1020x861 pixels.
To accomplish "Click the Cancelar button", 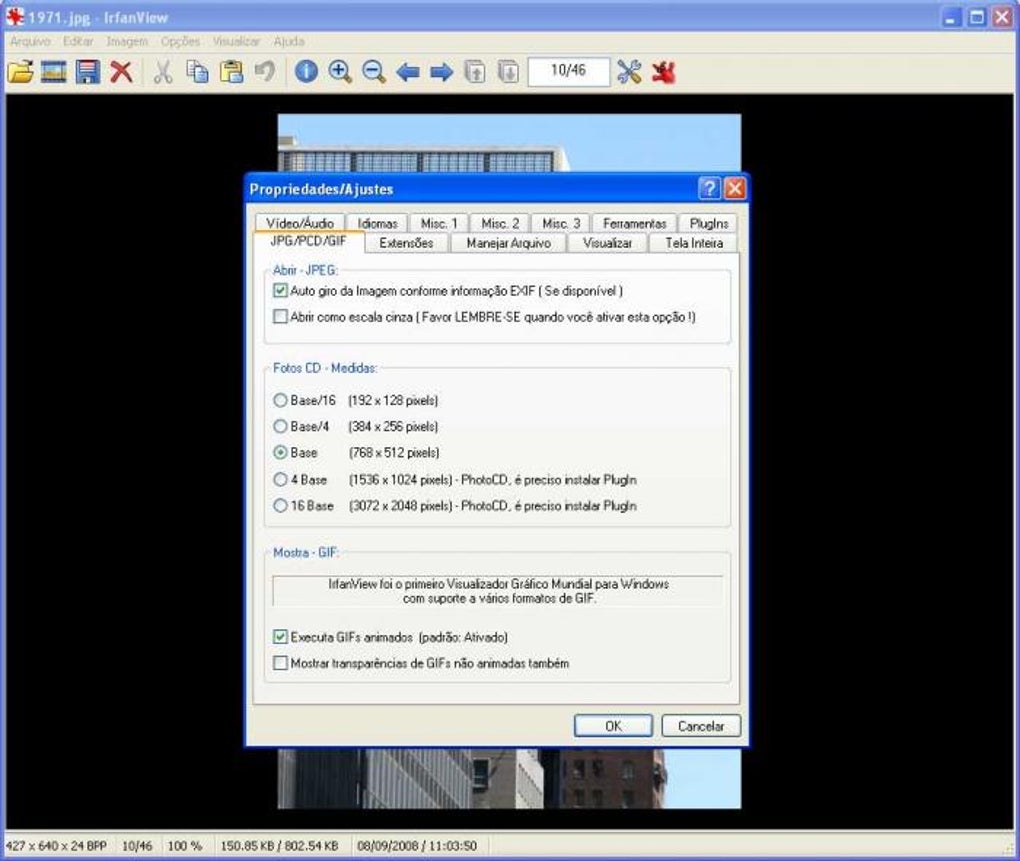I will (701, 726).
